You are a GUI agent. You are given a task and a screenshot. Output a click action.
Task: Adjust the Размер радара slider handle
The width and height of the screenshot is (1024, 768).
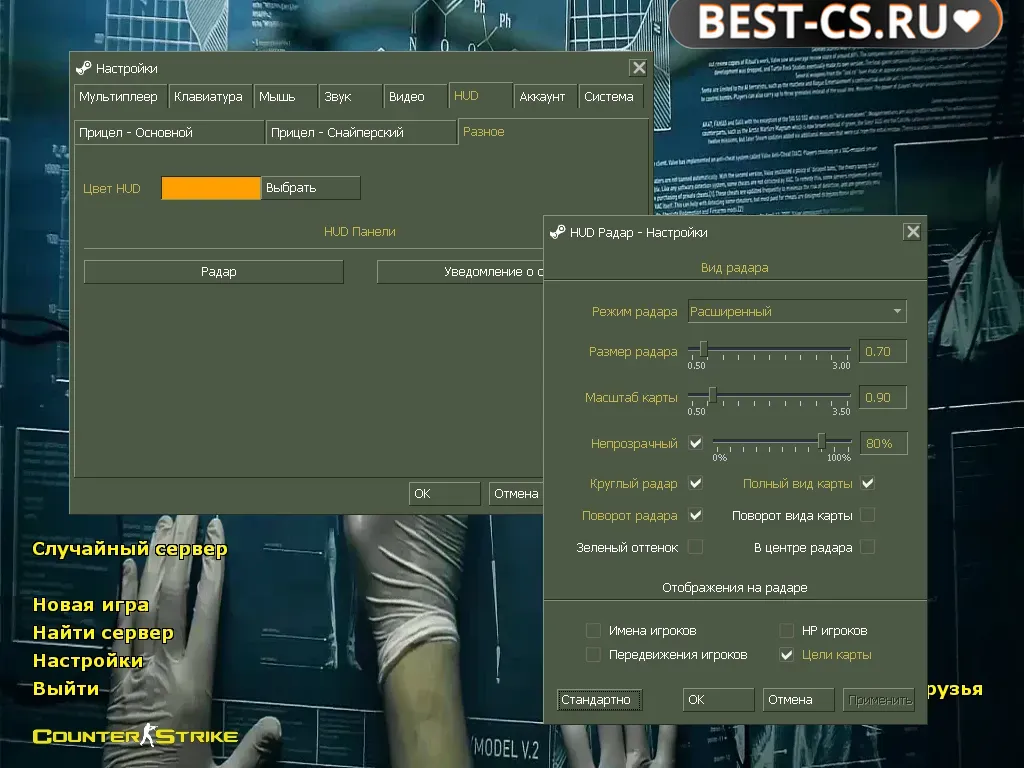coord(703,349)
